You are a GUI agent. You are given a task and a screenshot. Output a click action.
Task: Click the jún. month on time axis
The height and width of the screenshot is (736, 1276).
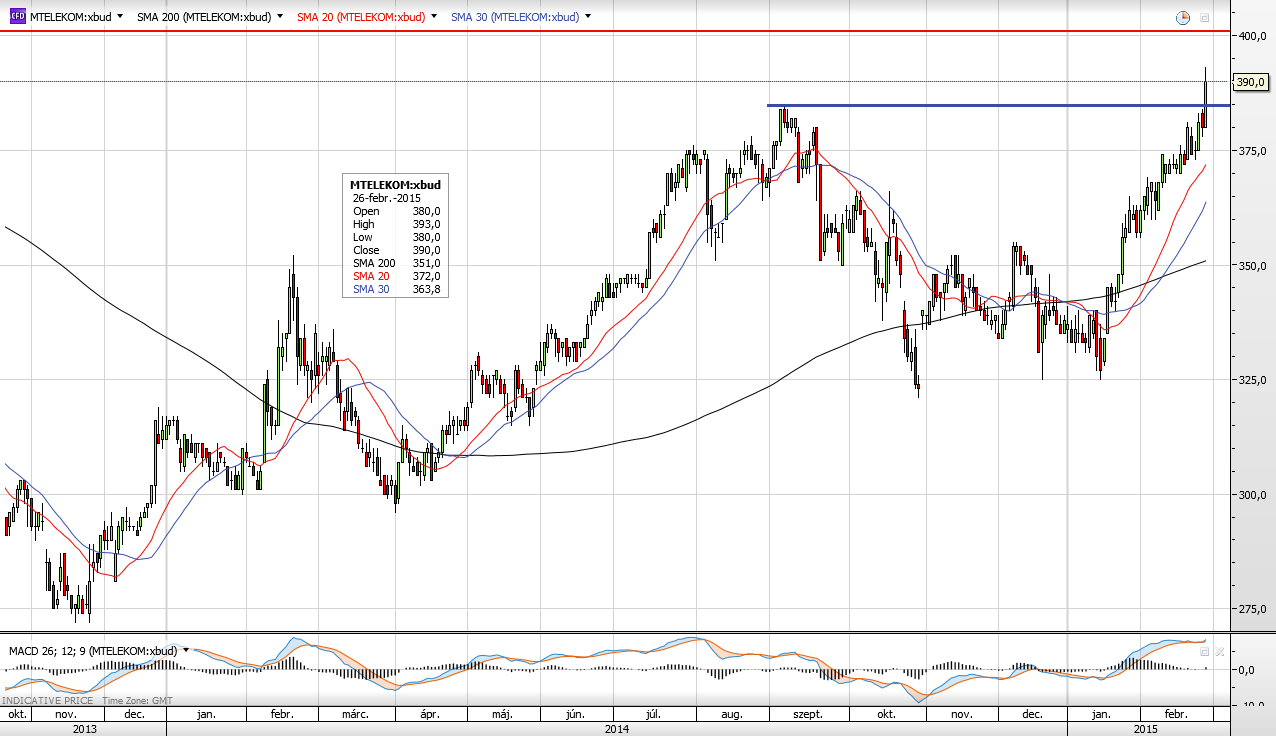[575, 715]
